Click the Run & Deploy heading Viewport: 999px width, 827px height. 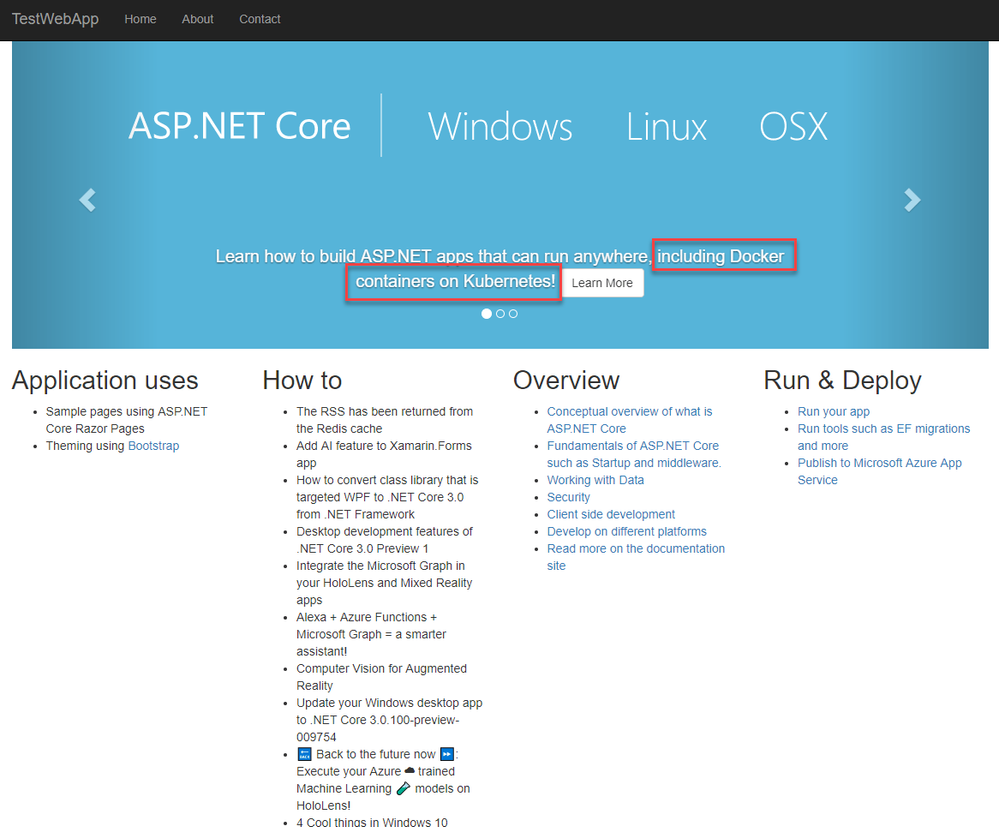[842, 380]
